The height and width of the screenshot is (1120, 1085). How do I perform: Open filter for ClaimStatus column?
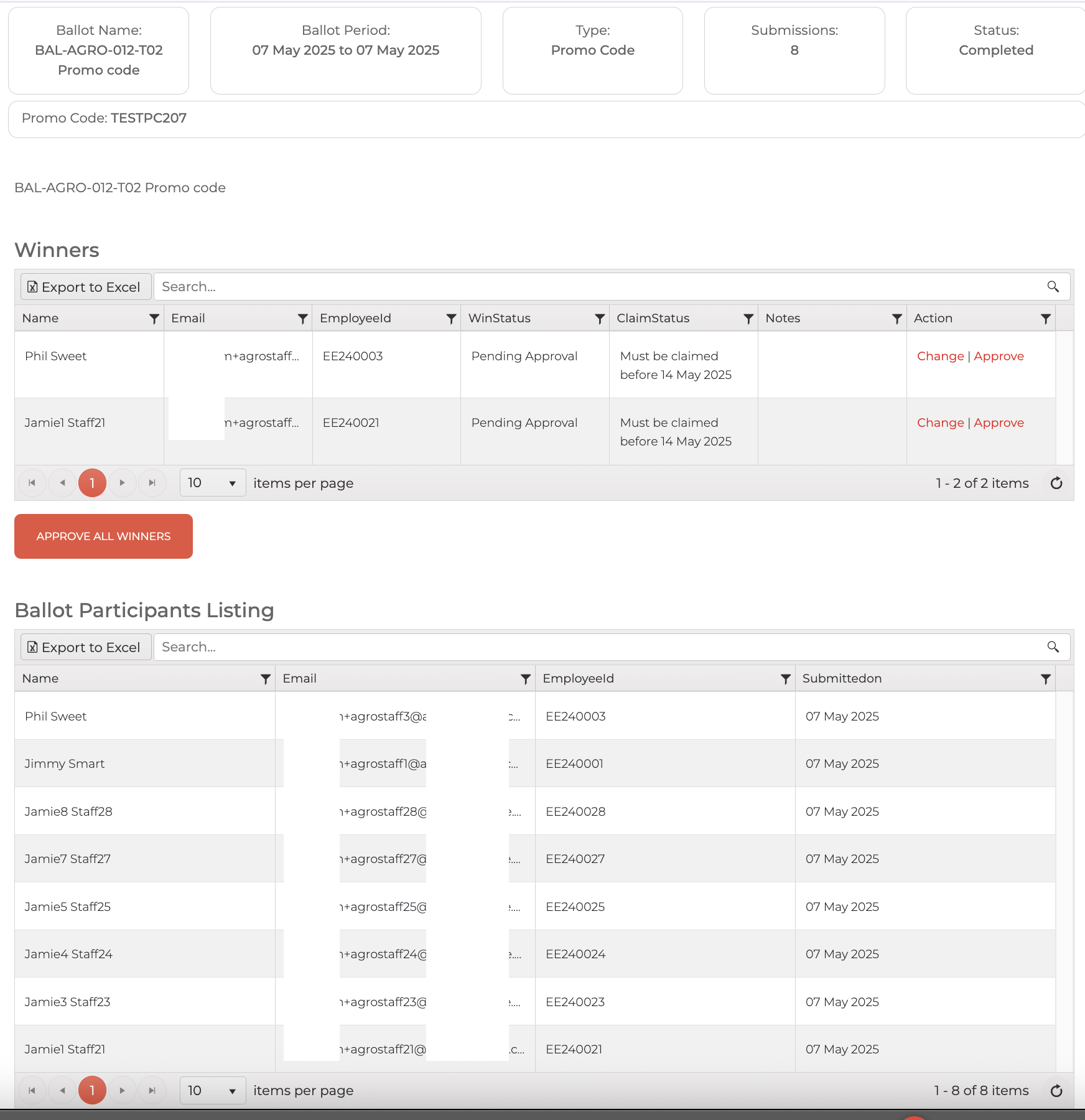point(748,319)
